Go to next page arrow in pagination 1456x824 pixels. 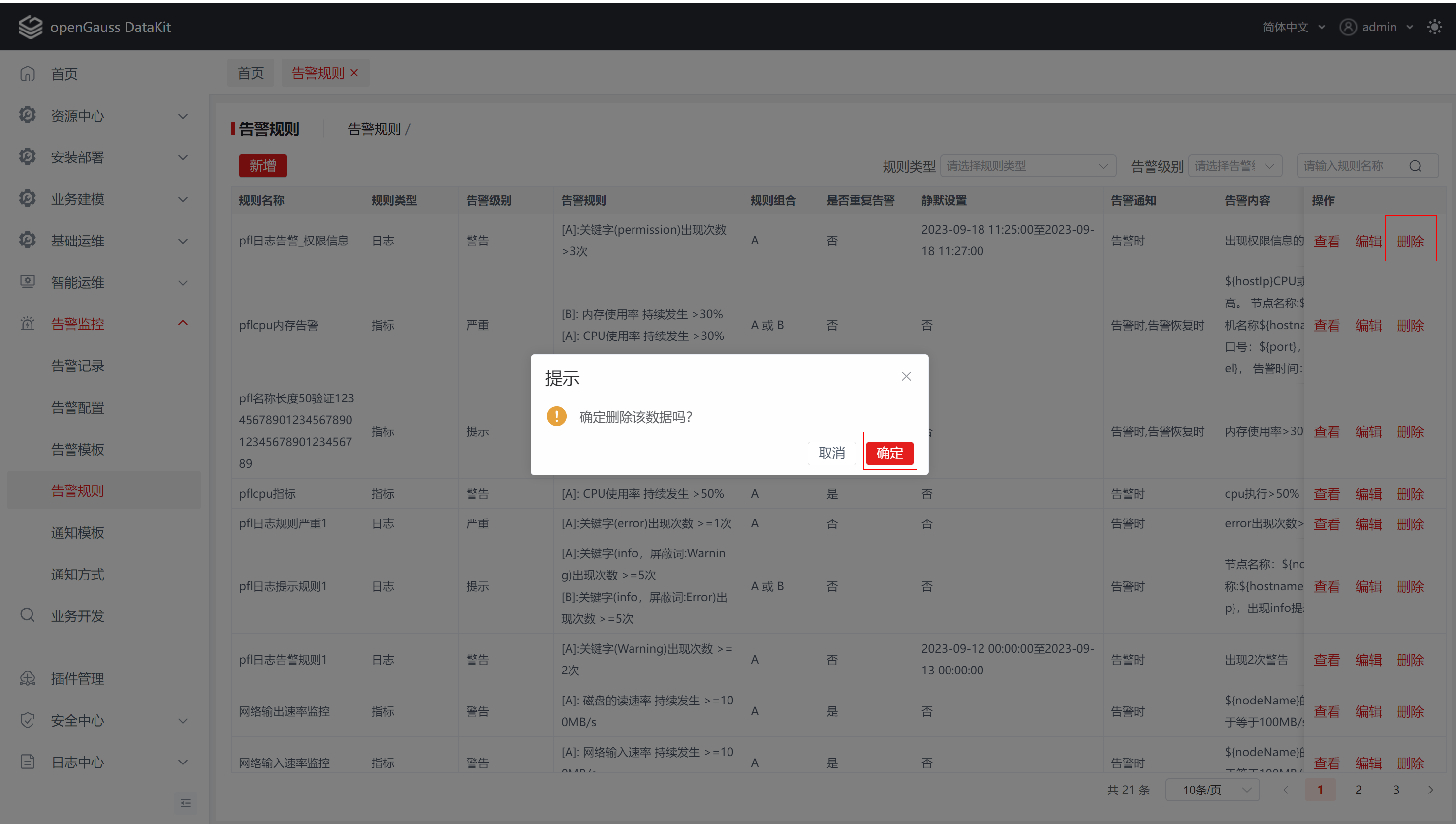coord(1430,790)
